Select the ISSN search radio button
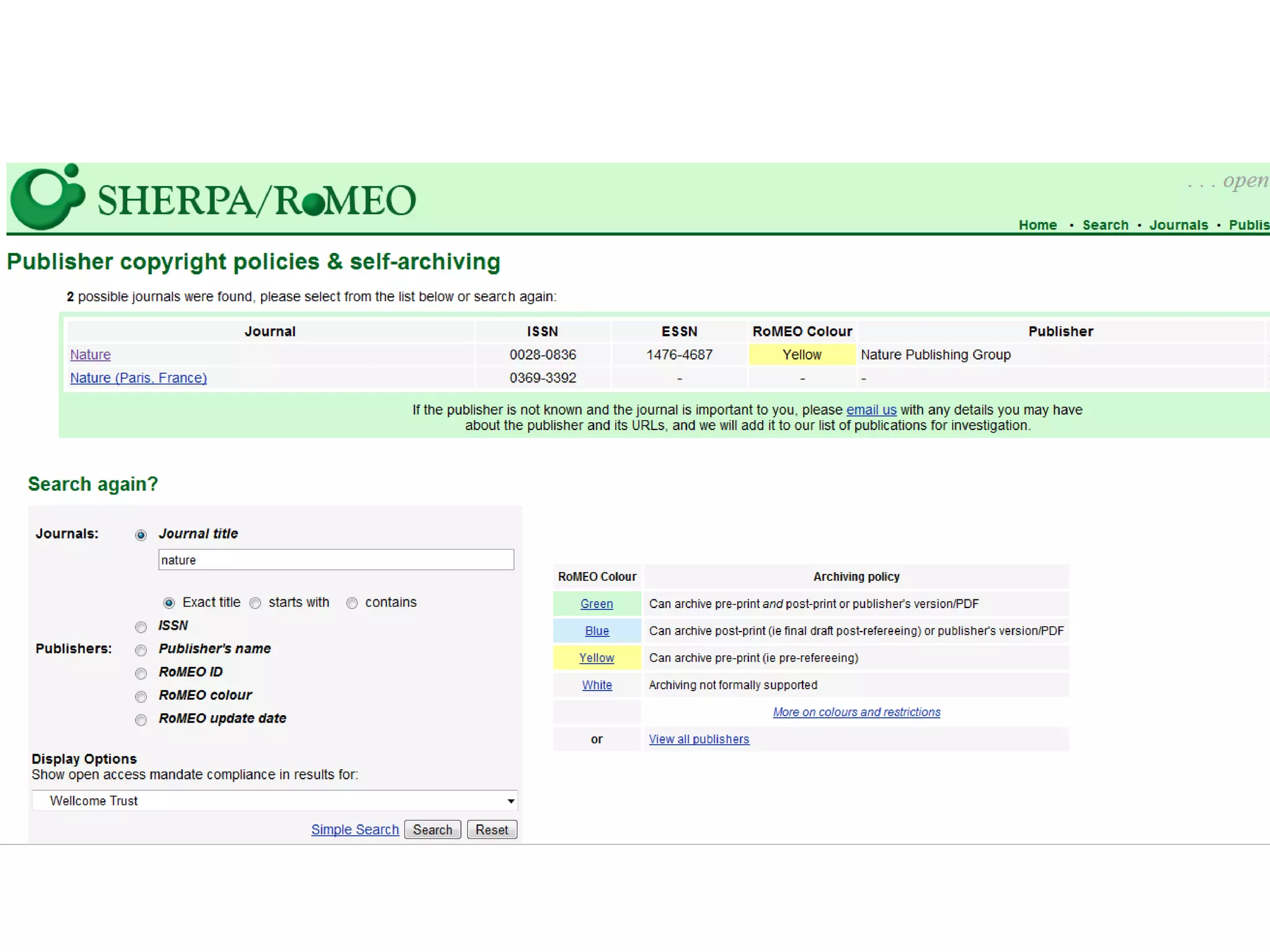The height and width of the screenshot is (952, 1270). coord(141,627)
